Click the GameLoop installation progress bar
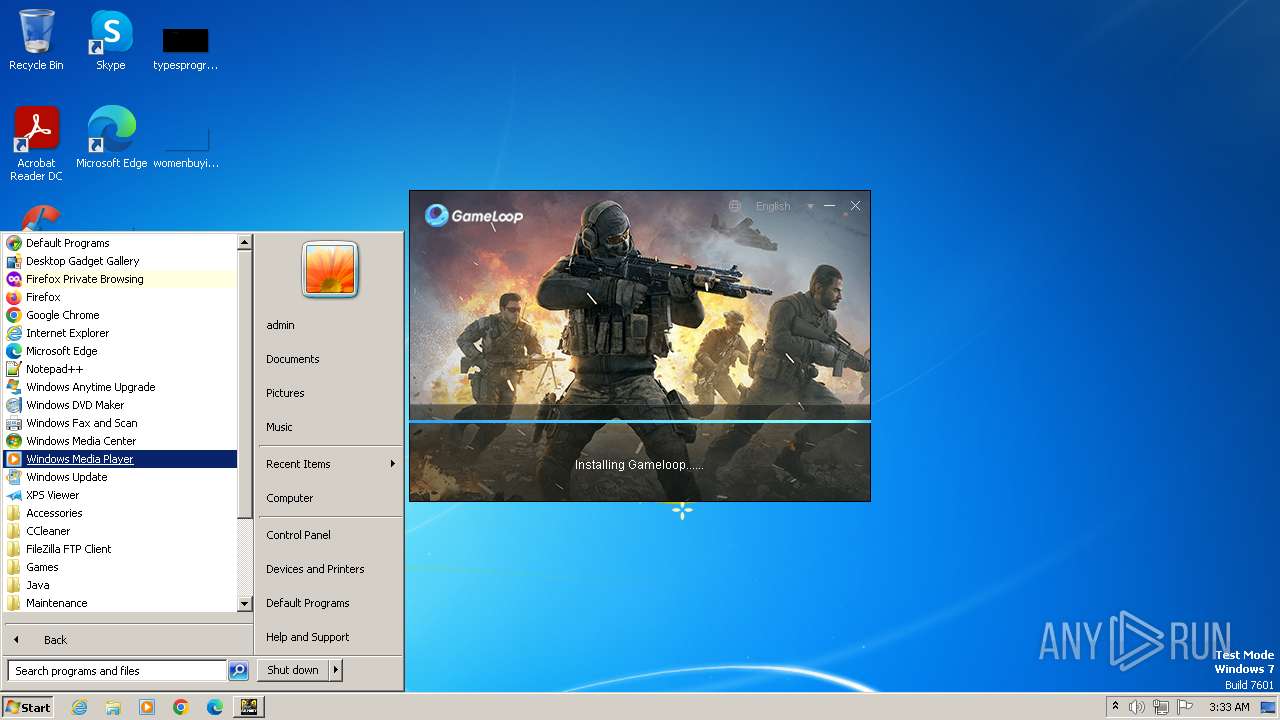1280x720 pixels. point(640,421)
